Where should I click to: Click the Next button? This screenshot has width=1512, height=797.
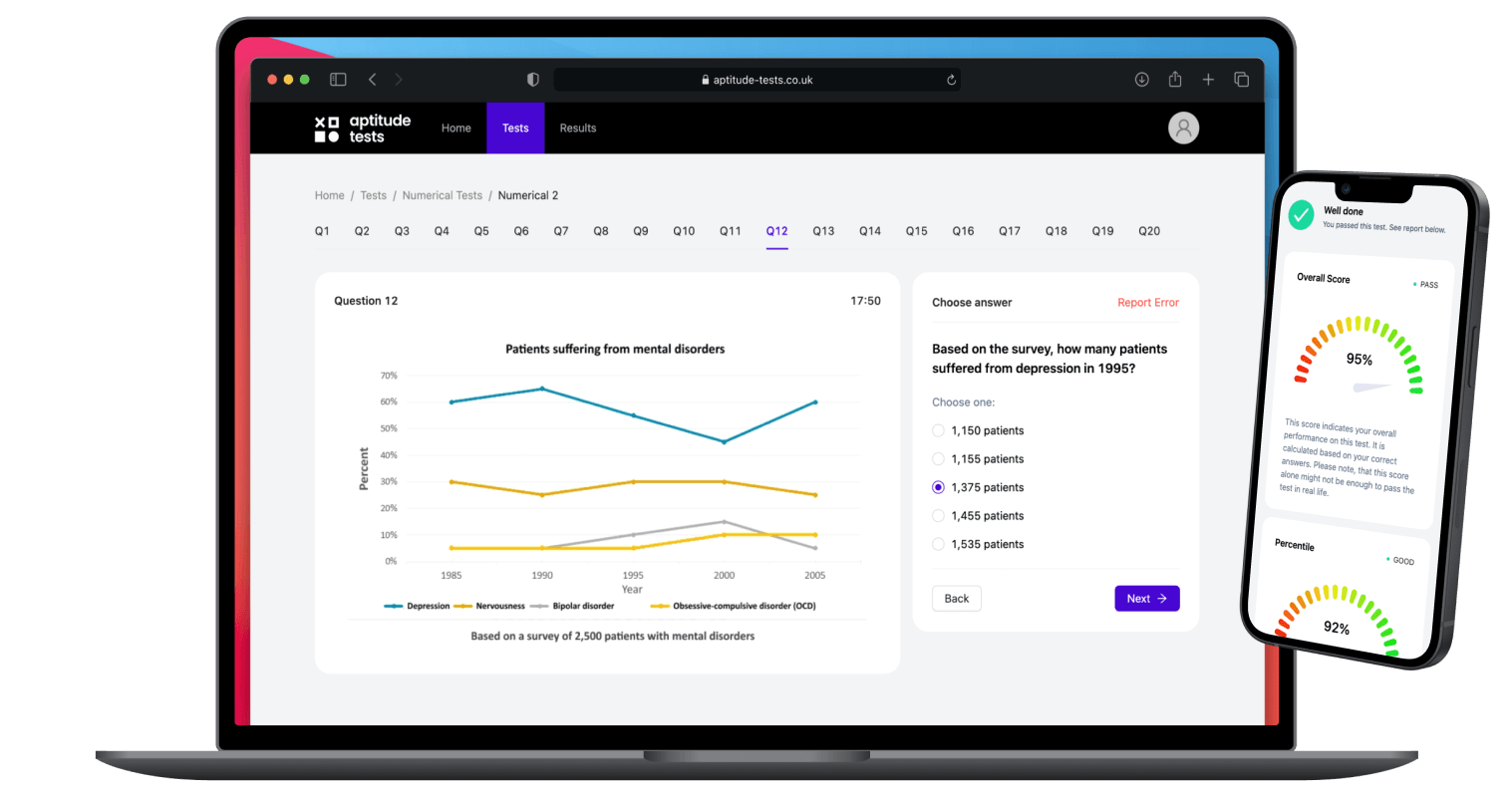(1147, 599)
